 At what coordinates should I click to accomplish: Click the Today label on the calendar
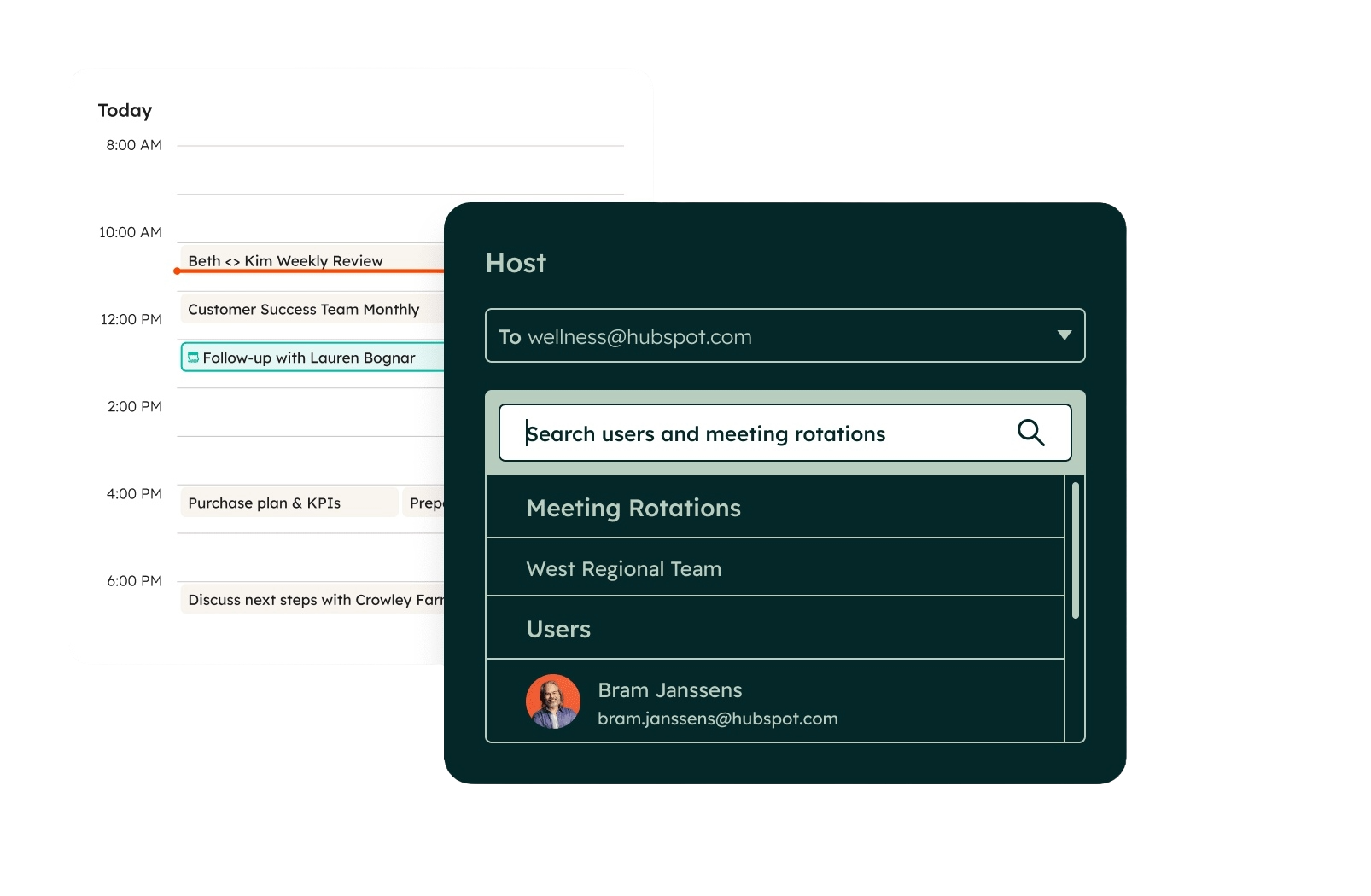tap(125, 110)
